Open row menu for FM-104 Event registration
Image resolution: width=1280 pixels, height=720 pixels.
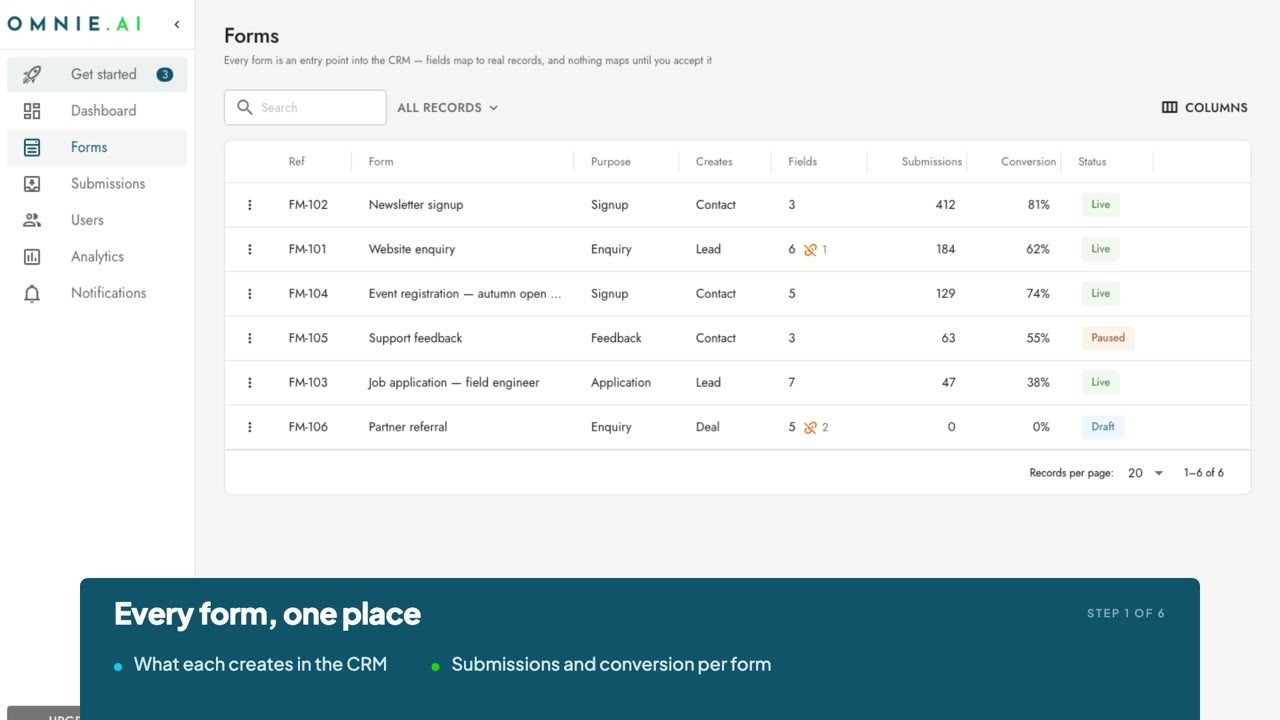[x=250, y=294]
